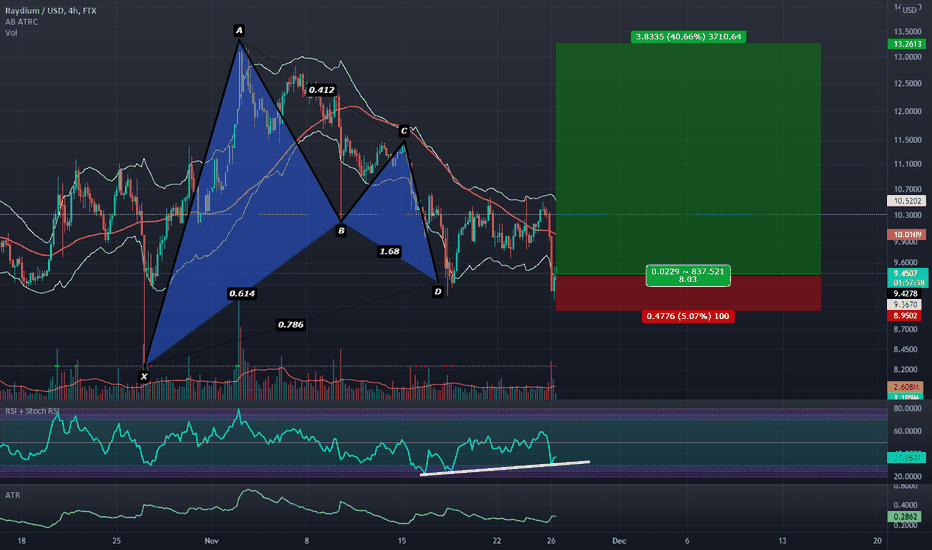Click the 9.4507 current price tag
This screenshot has width=932, height=550.
(907, 274)
